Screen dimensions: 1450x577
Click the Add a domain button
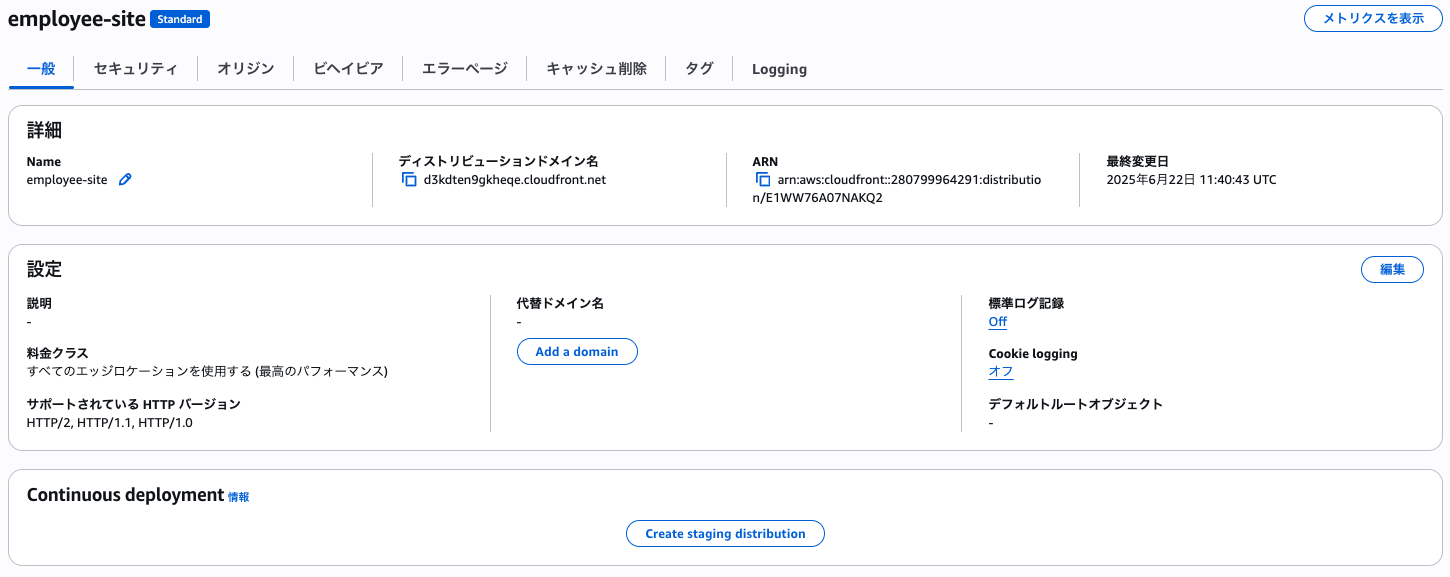click(577, 351)
